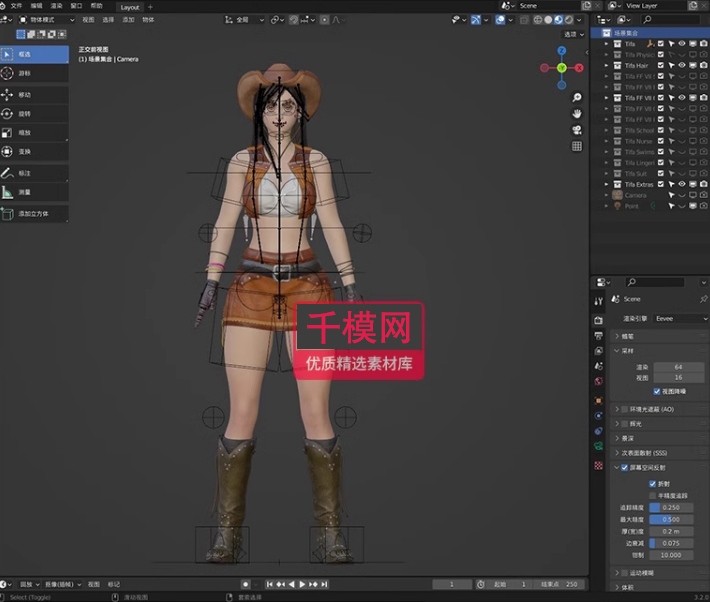Viewport: 710px width, 602px height.
Task: Click the red X axis on navigation gizmo
Action: click(x=579, y=68)
